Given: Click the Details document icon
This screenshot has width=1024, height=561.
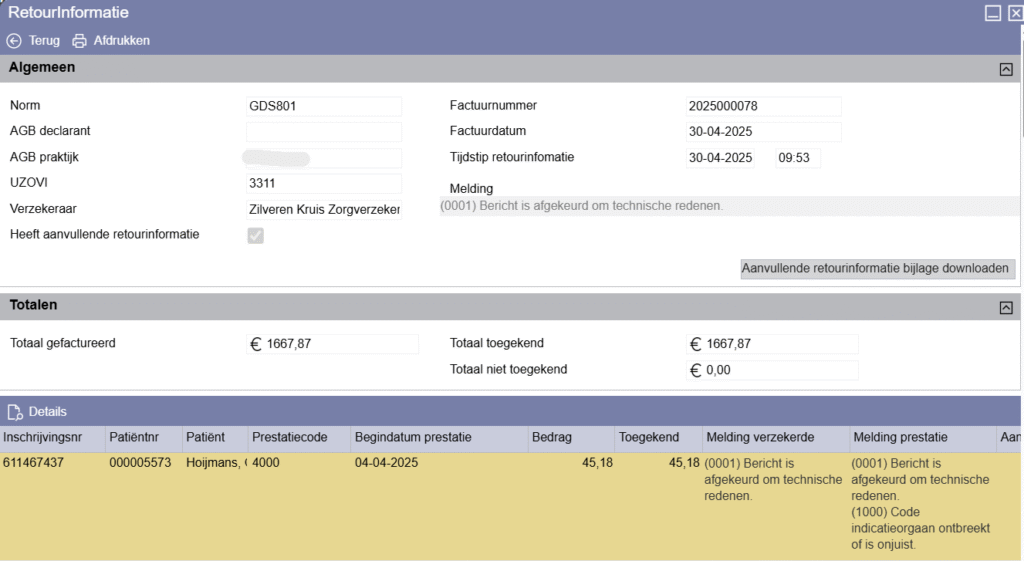Looking at the screenshot, I should (15, 412).
